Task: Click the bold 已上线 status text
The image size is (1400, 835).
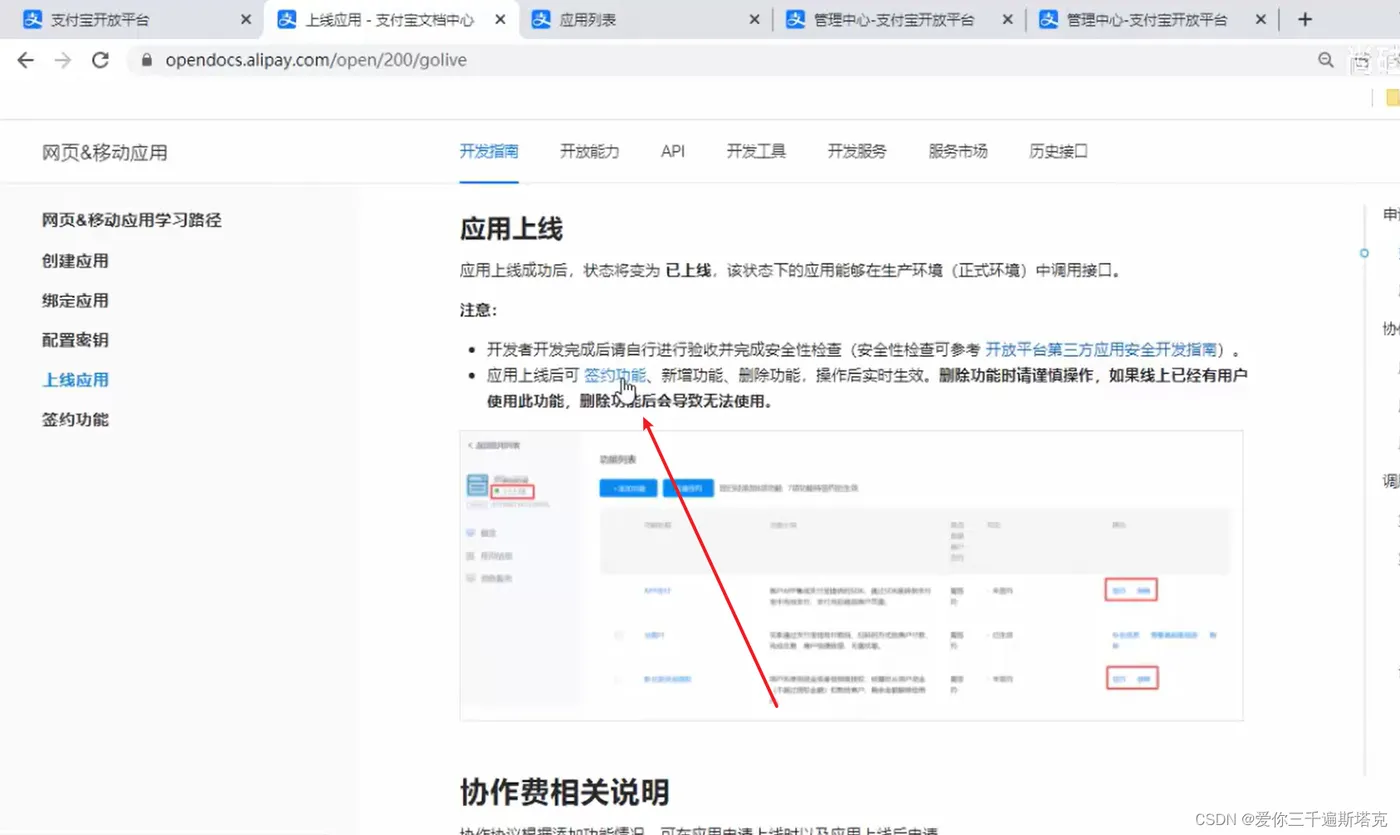Action: tap(688, 270)
